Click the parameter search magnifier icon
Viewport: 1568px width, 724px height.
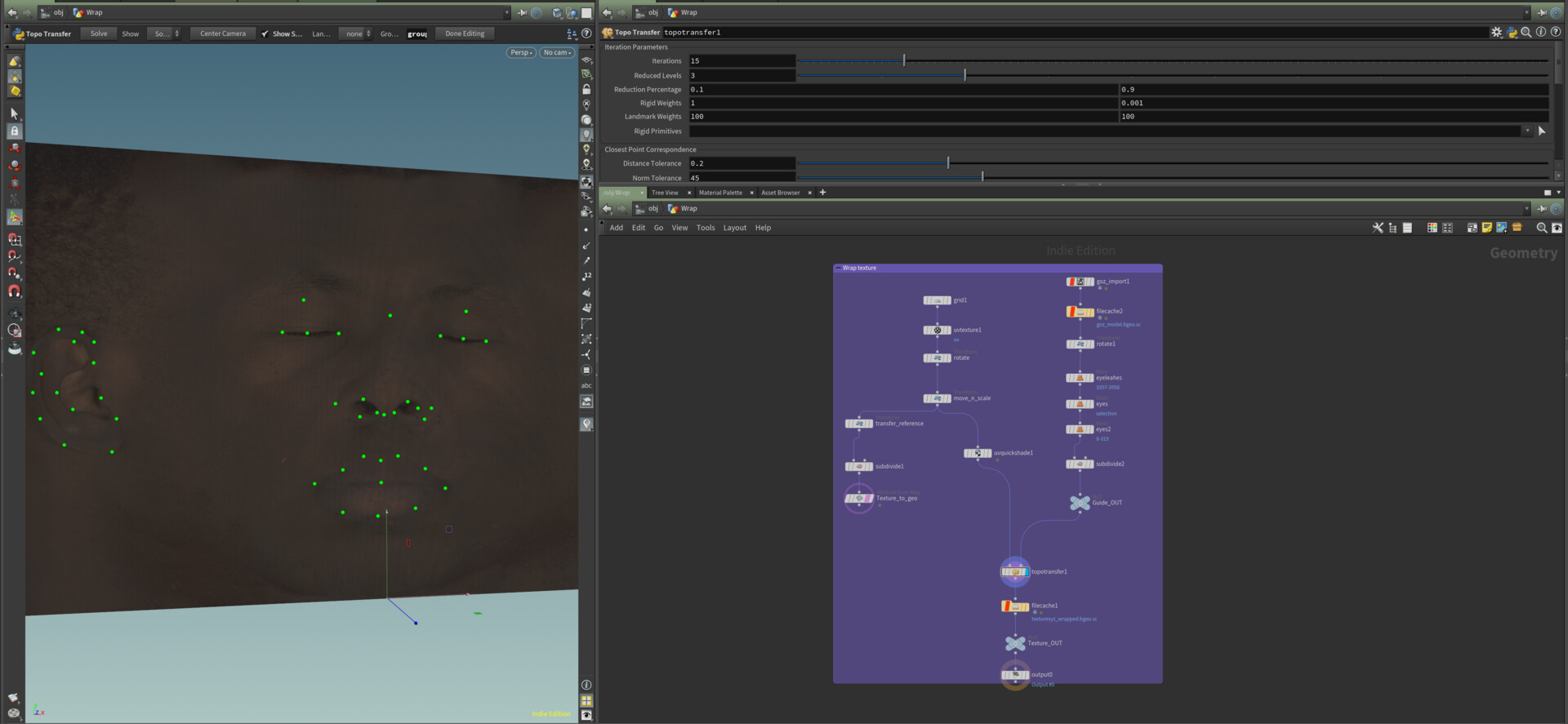(1526, 33)
